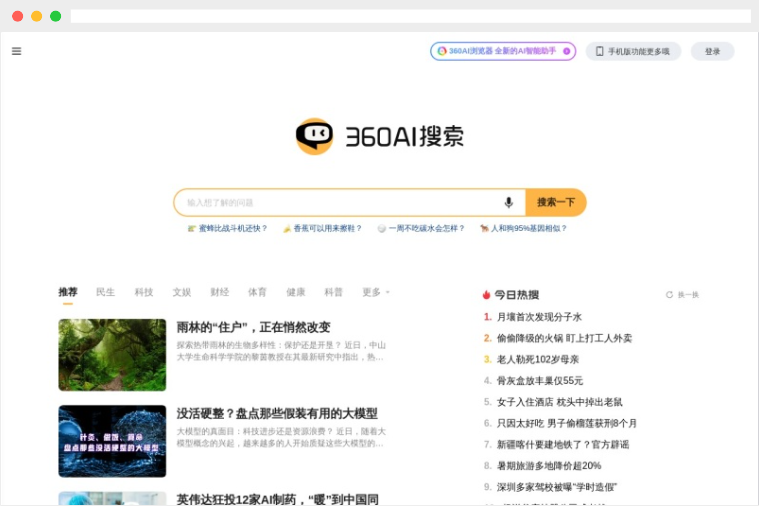Click the browser address bar

tap(410, 16)
